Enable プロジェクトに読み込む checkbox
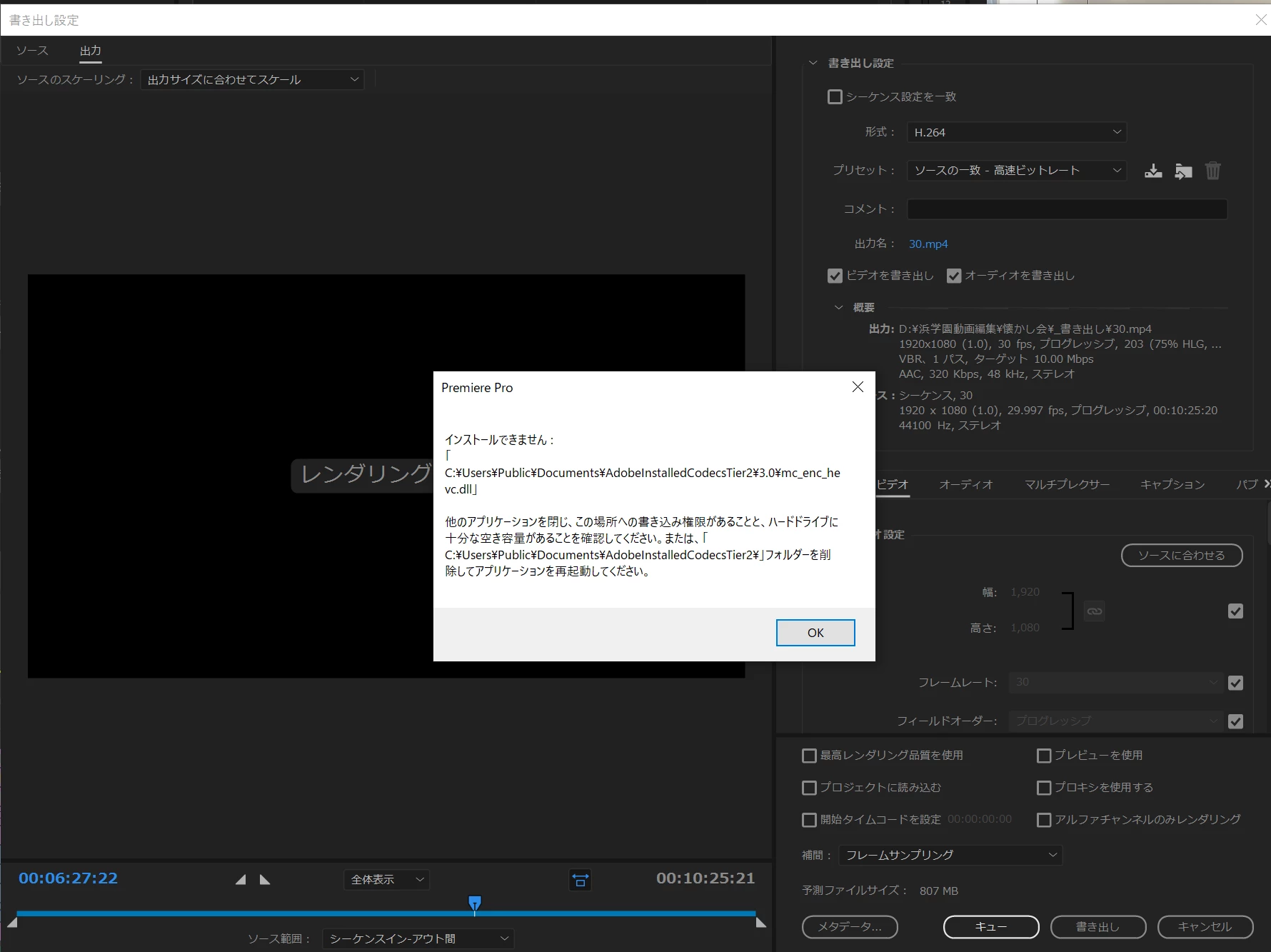1271x952 pixels. coord(809,788)
